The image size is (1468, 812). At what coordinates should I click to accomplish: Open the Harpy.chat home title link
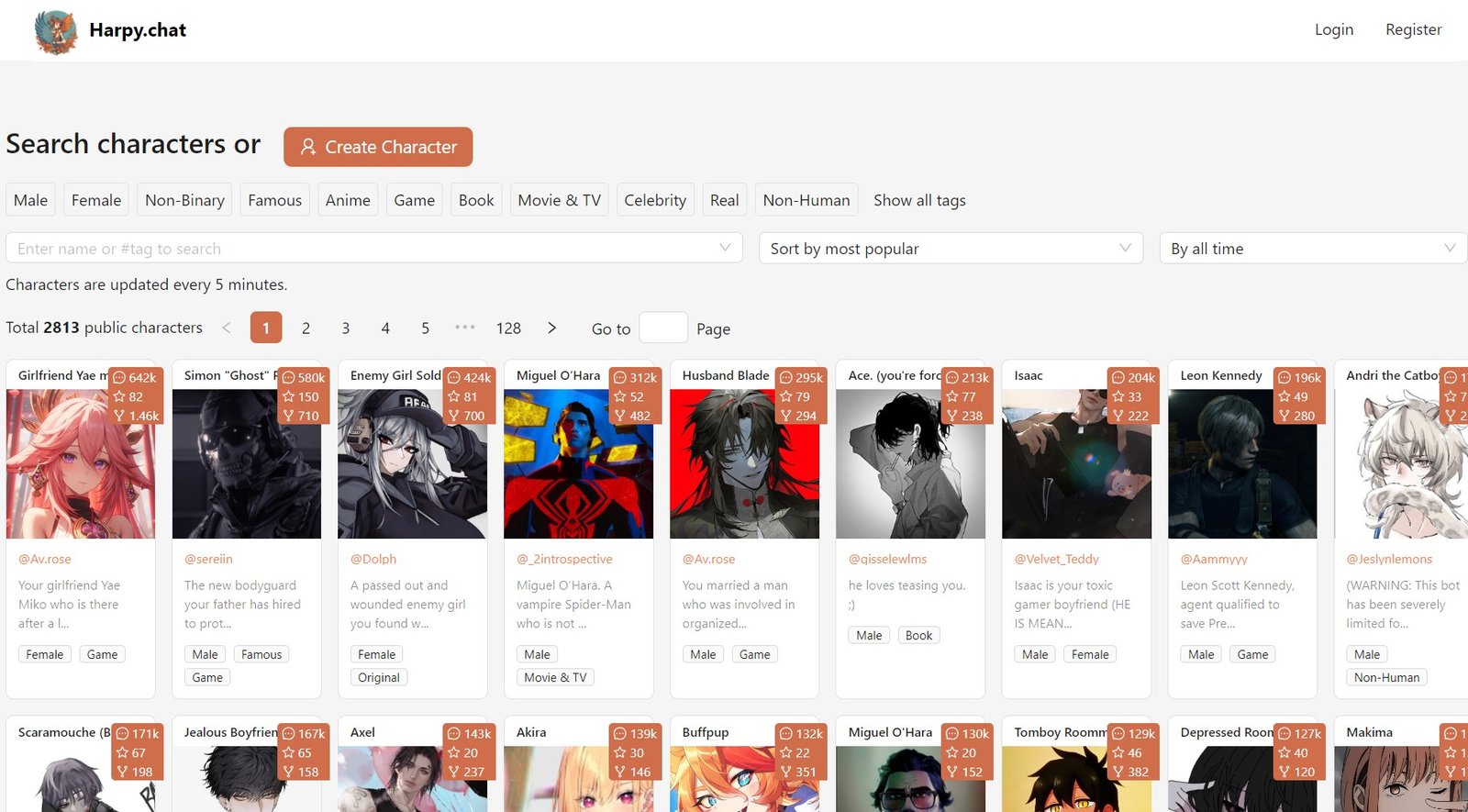click(x=138, y=30)
